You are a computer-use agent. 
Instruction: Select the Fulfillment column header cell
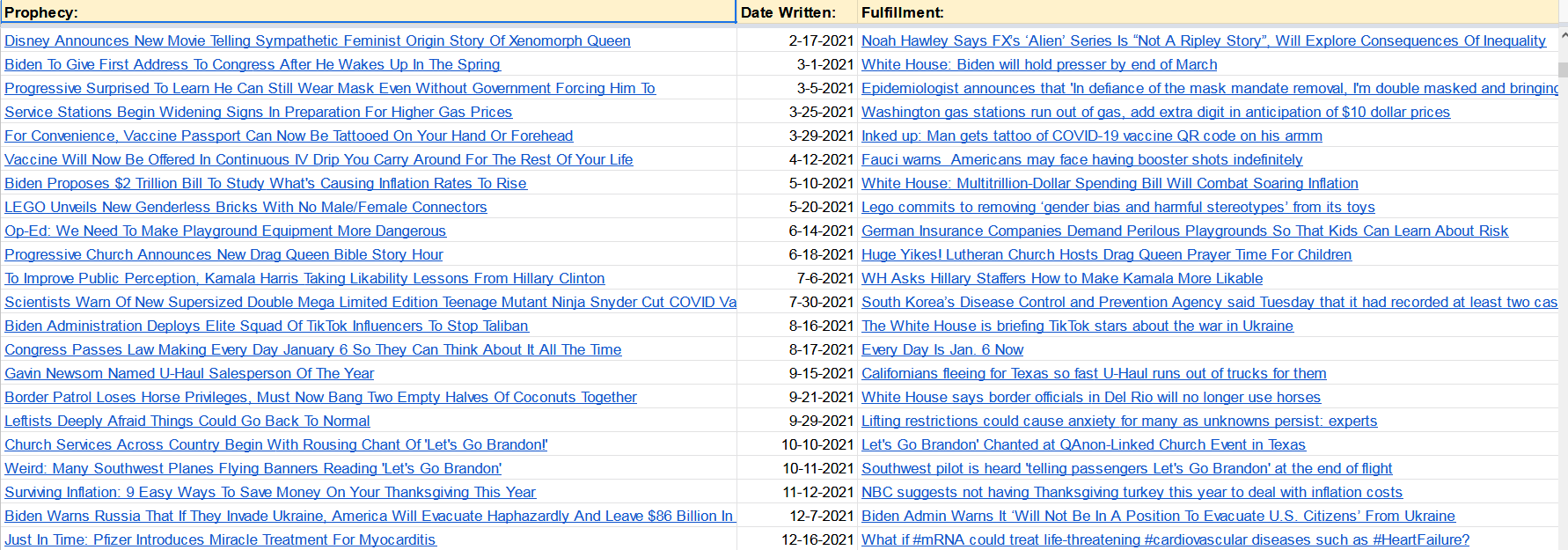pos(1208,12)
